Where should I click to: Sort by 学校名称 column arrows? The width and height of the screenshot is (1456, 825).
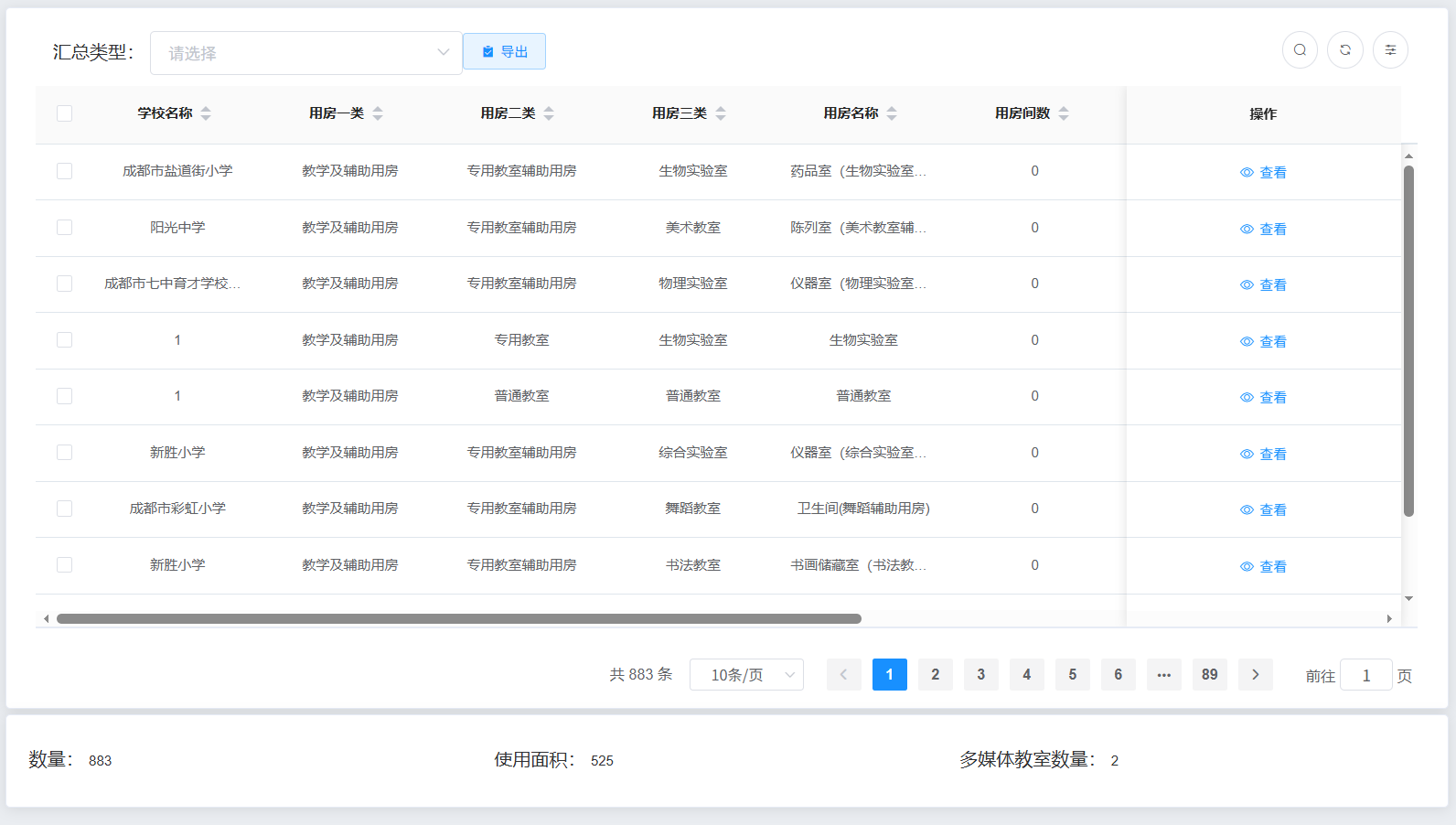206,113
